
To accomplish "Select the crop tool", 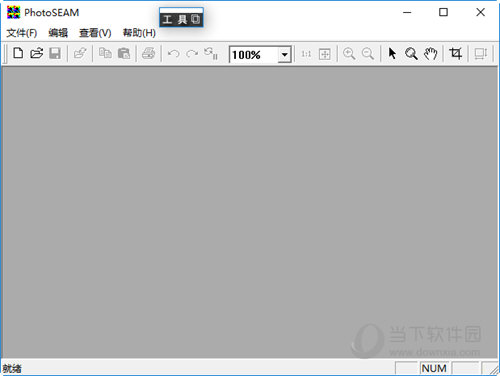I will pos(455,53).
